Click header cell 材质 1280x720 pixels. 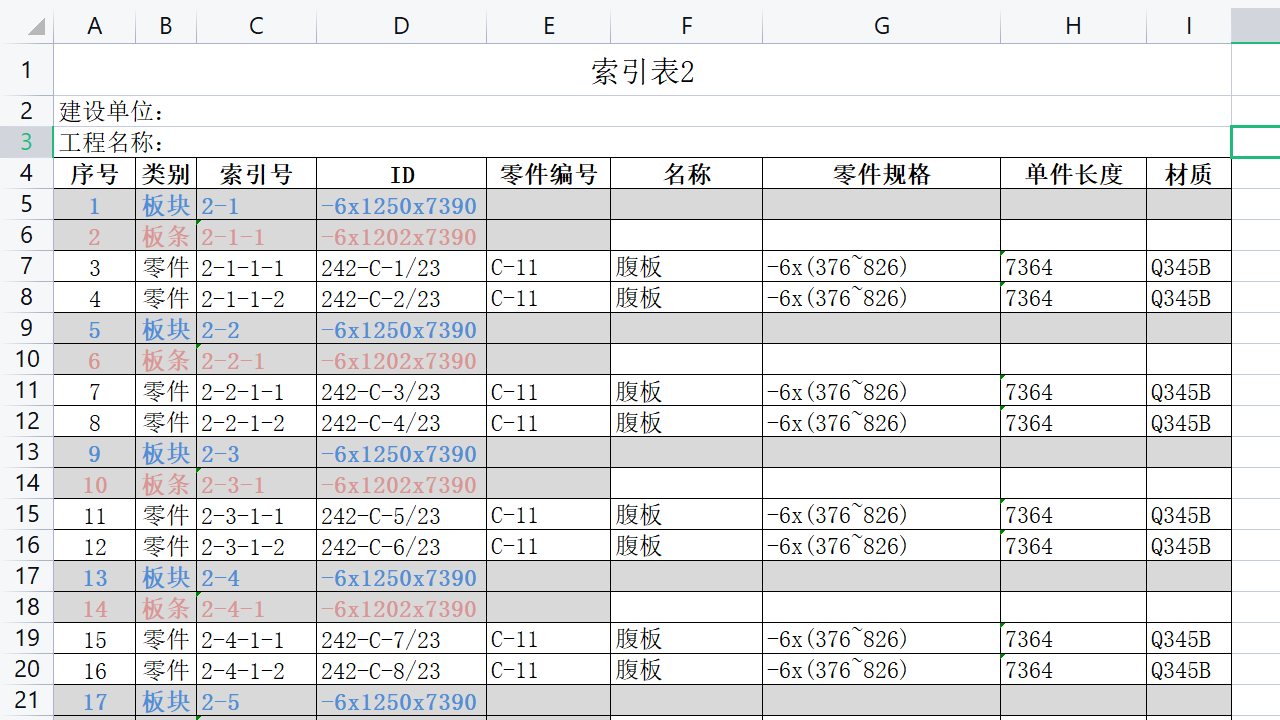pos(1189,174)
